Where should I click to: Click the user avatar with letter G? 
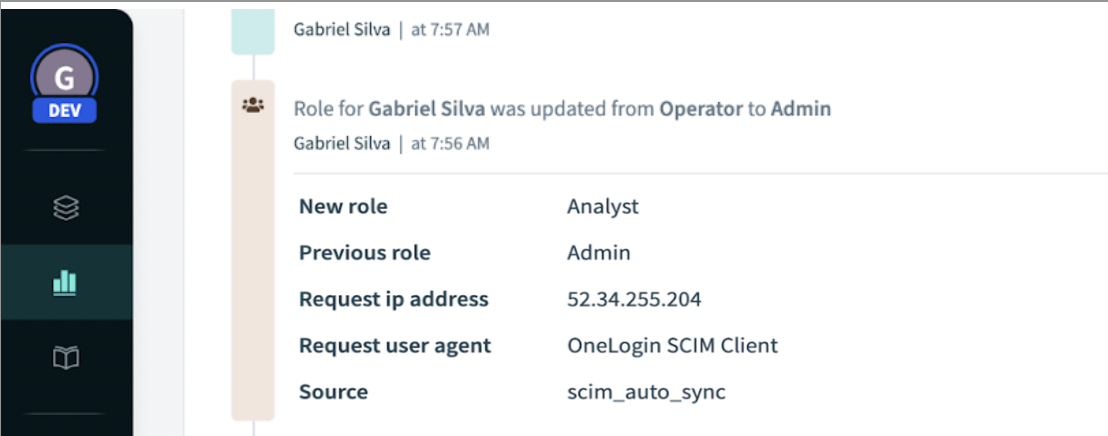65,76
